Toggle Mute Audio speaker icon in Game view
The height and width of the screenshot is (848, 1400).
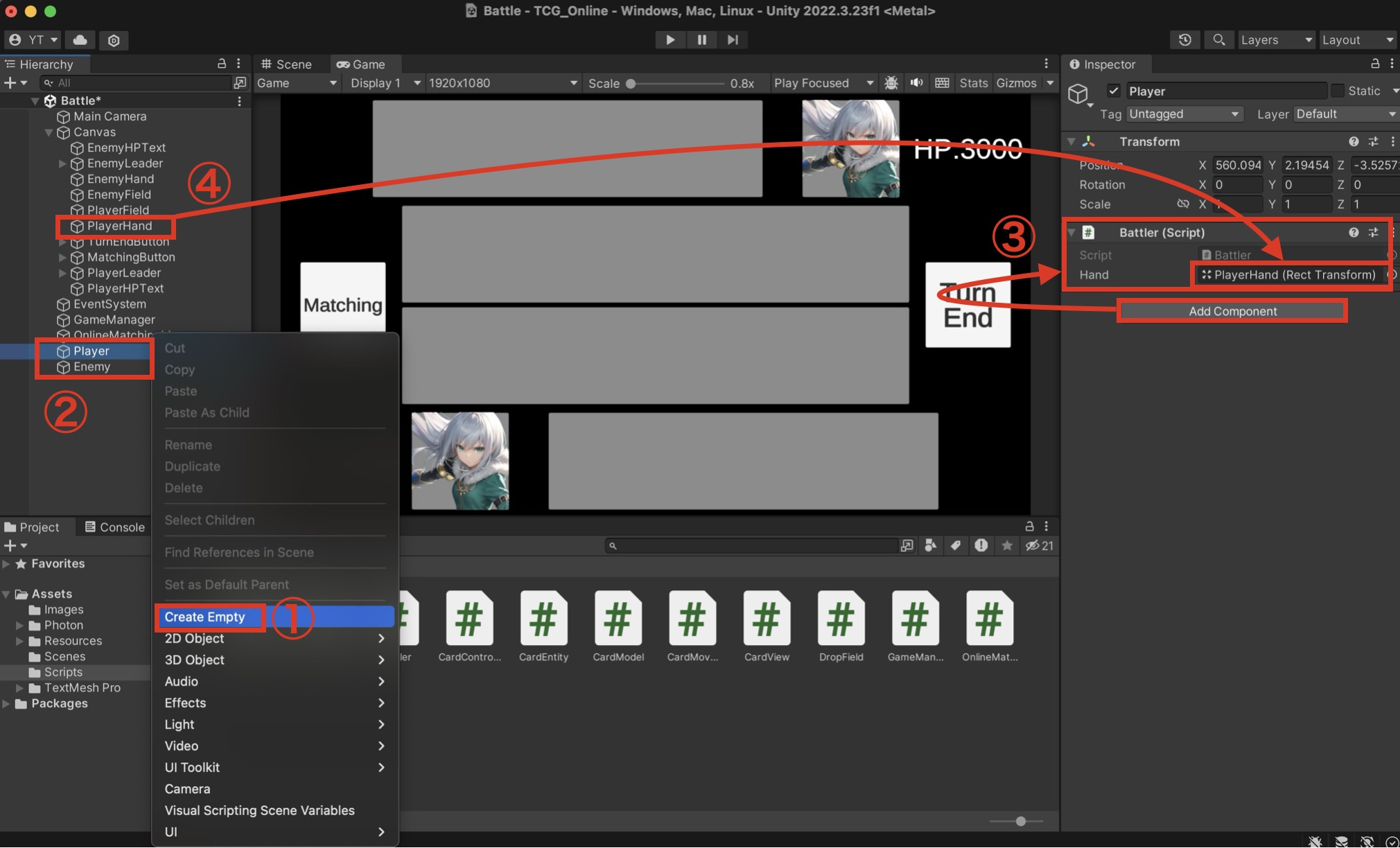(x=916, y=82)
